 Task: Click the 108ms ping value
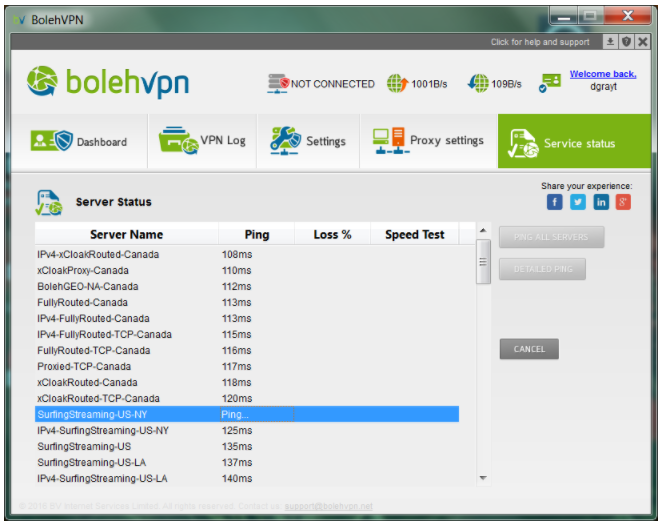coord(237,255)
